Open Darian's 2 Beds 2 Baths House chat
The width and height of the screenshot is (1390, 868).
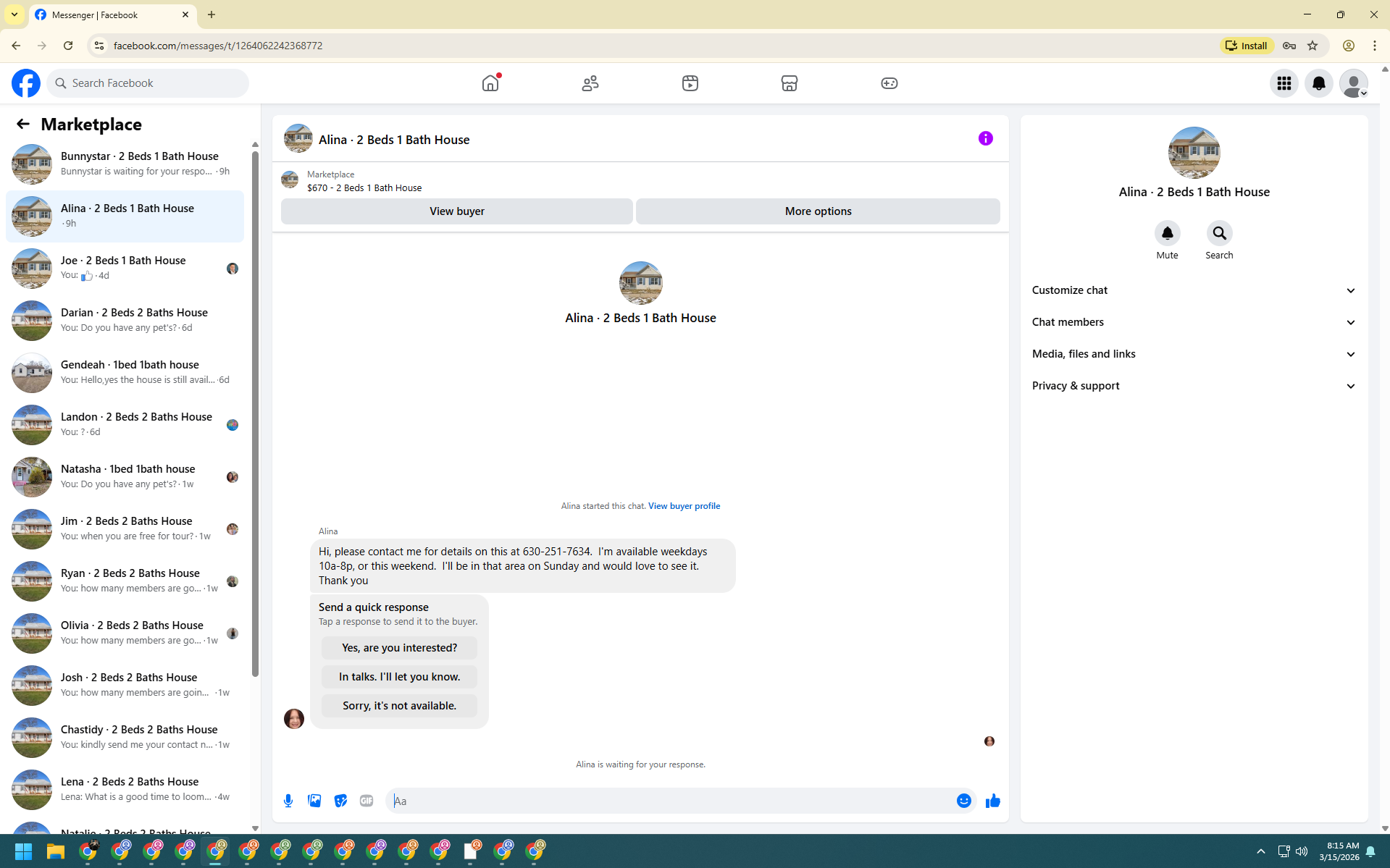click(x=125, y=321)
